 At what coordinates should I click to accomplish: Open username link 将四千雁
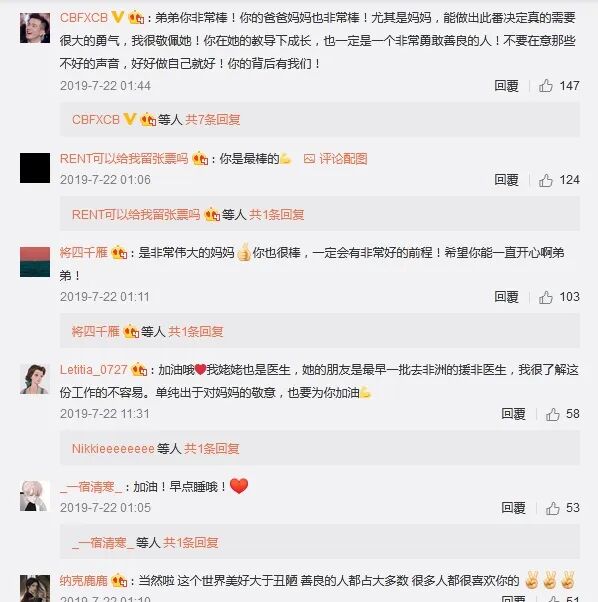pos(84,253)
